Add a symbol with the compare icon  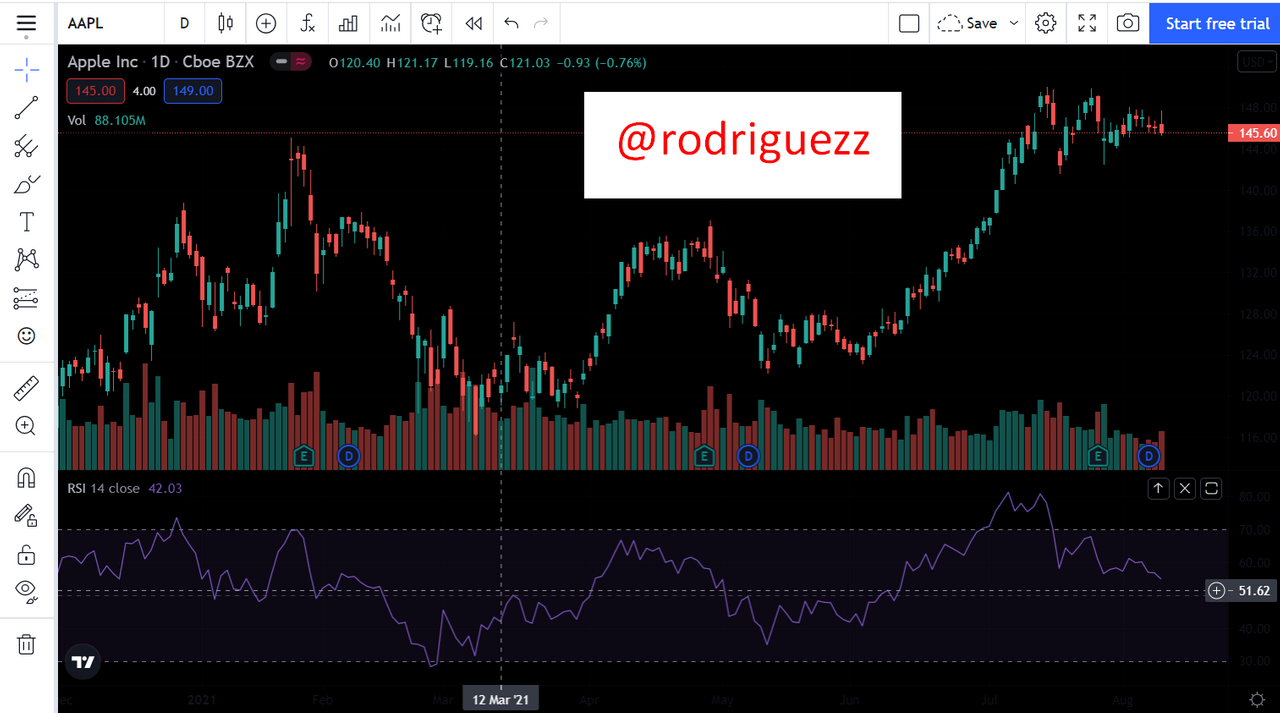(266, 23)
